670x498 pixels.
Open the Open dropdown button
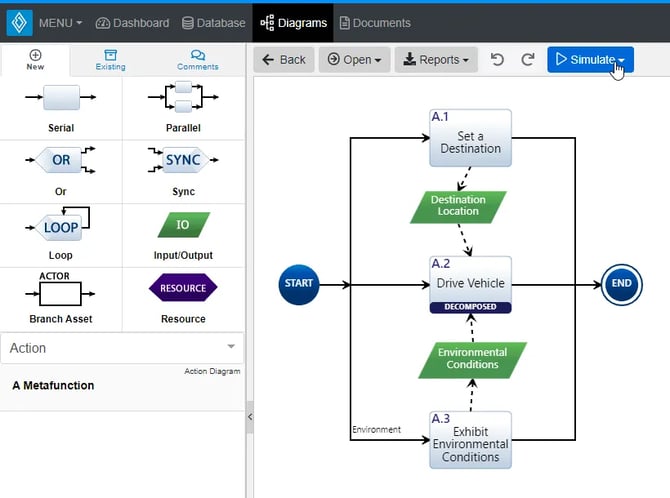tap(354, 59)
